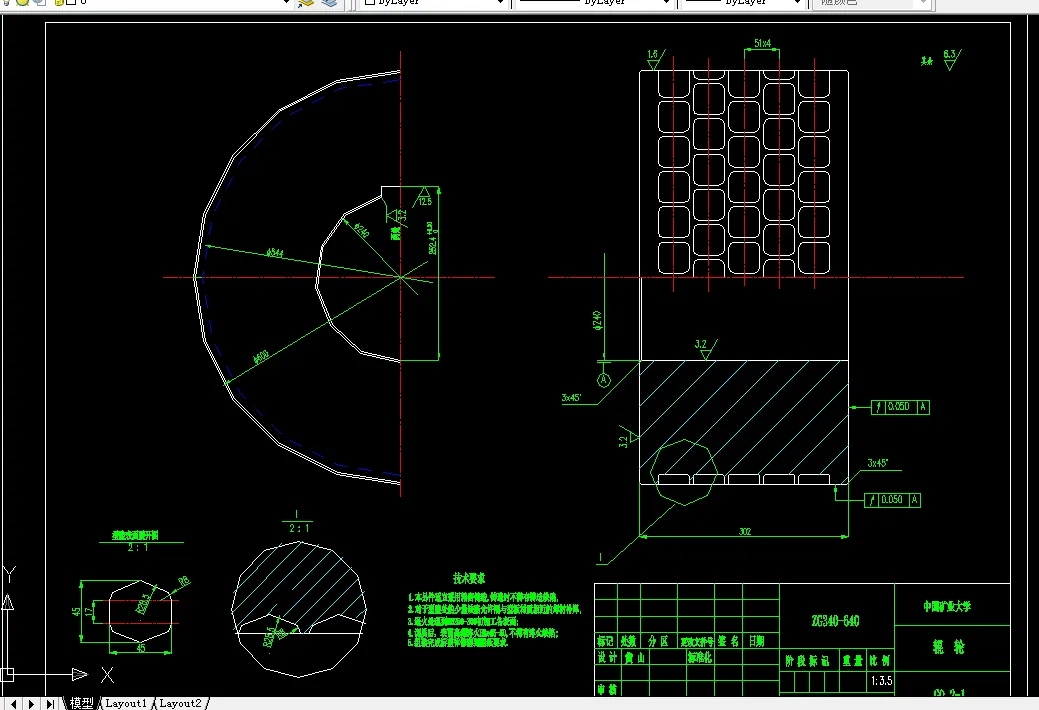Select the 比例 header cell

click(881, 660)
